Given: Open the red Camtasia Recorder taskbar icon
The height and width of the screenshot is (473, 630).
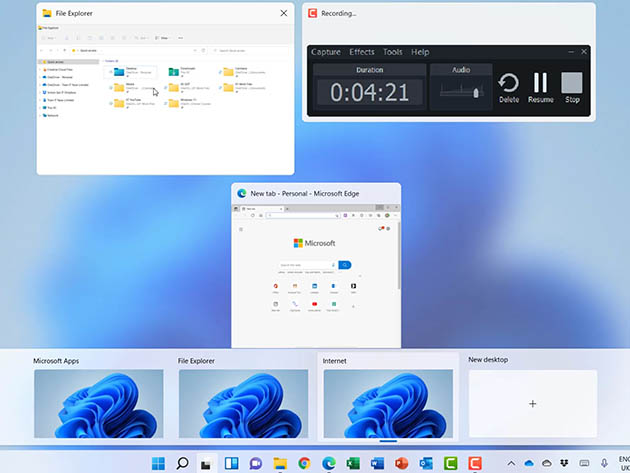Looking at the screenshot, I should [x=475, y=463].
